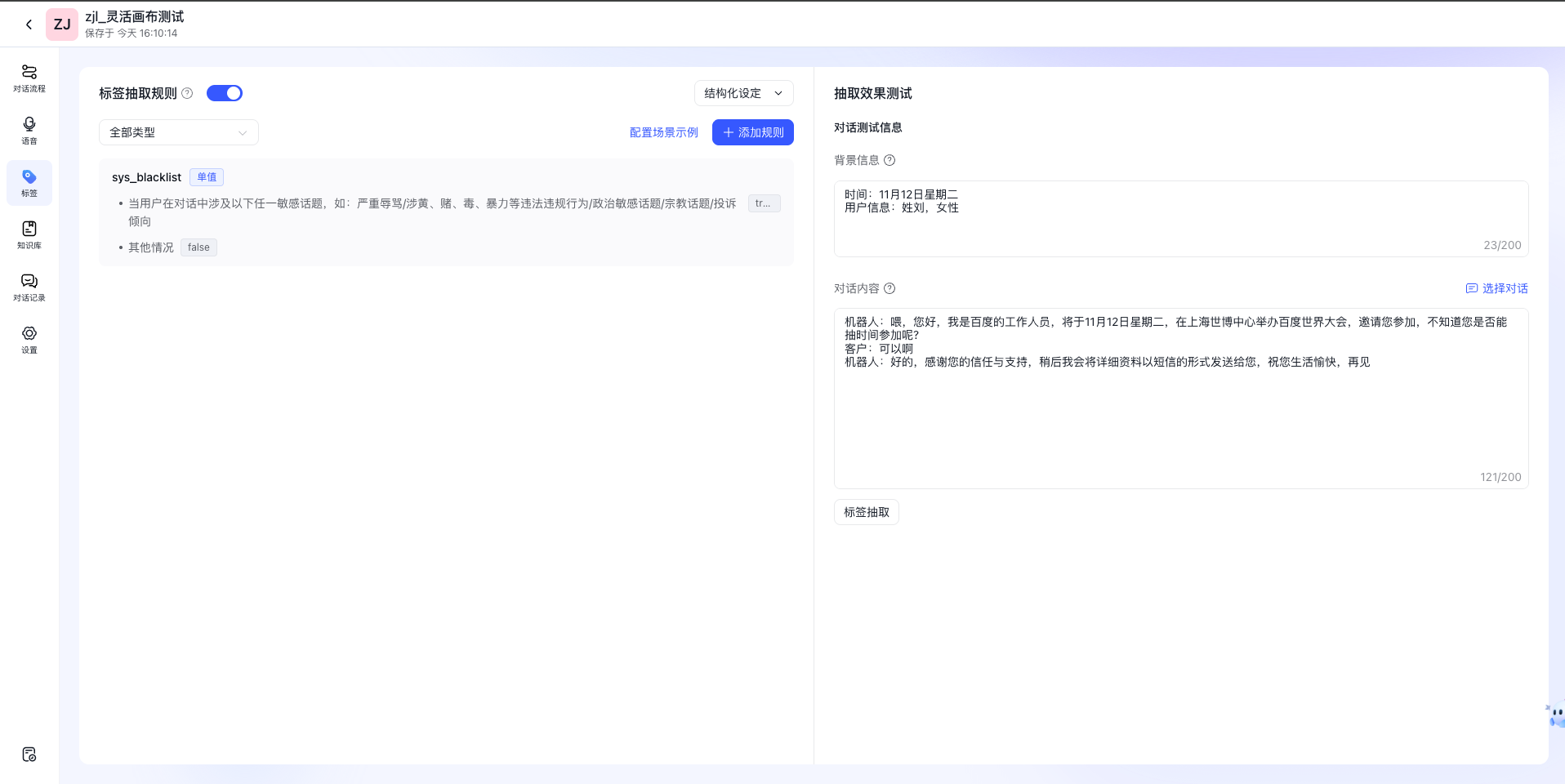Click help icon beside 标签抽取规则
Viewport: 1565px width, 784px height.
187,93
